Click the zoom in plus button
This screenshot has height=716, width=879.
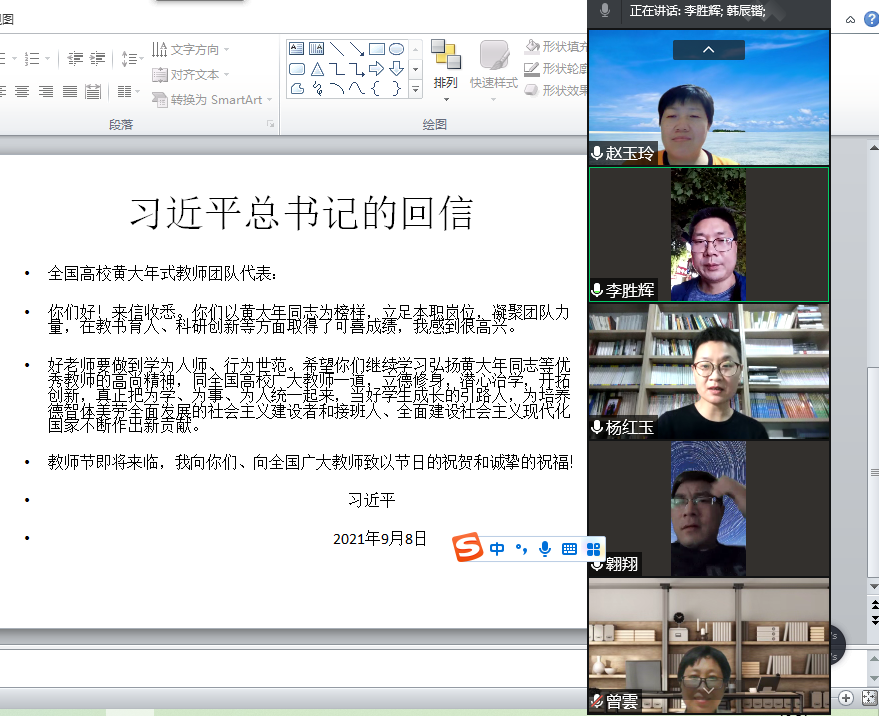[x=846, y=697]
